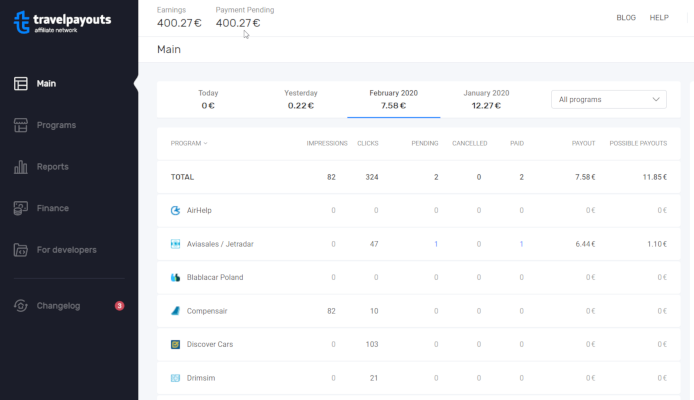Click Aviasales clicks value 47

[x=374, y=244]
